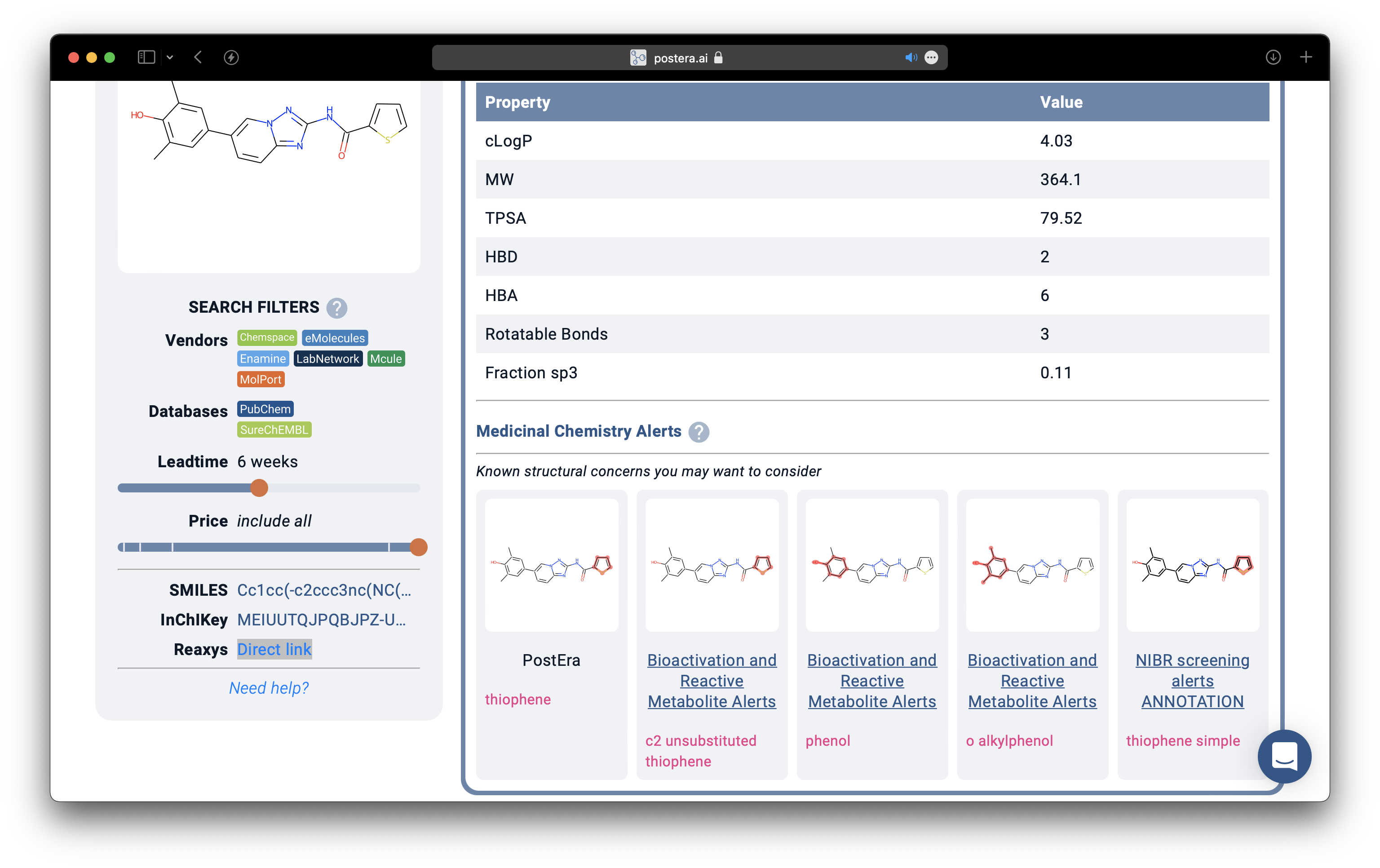The image size is (1380, 868).
Task: Click the cLogP value 4.03
Action: point(1056,141)
